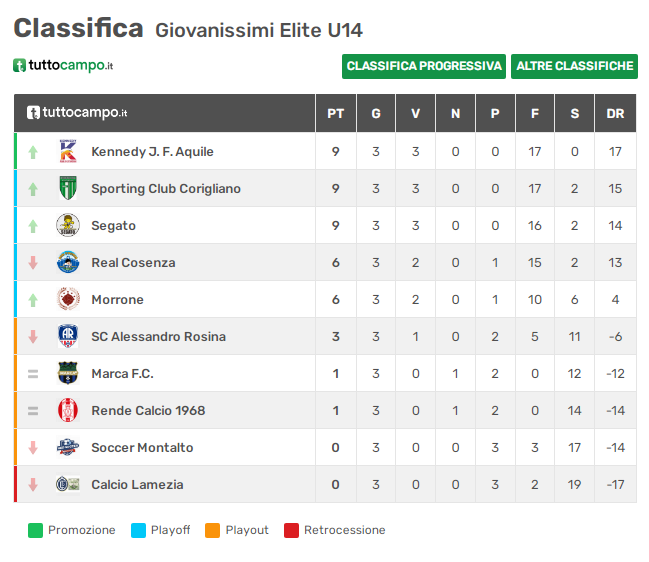Click the tuttocampo.it logo in table header
The height and width of the screenshot is (562, 649).
pyautogui.click(x=77, y=113)
